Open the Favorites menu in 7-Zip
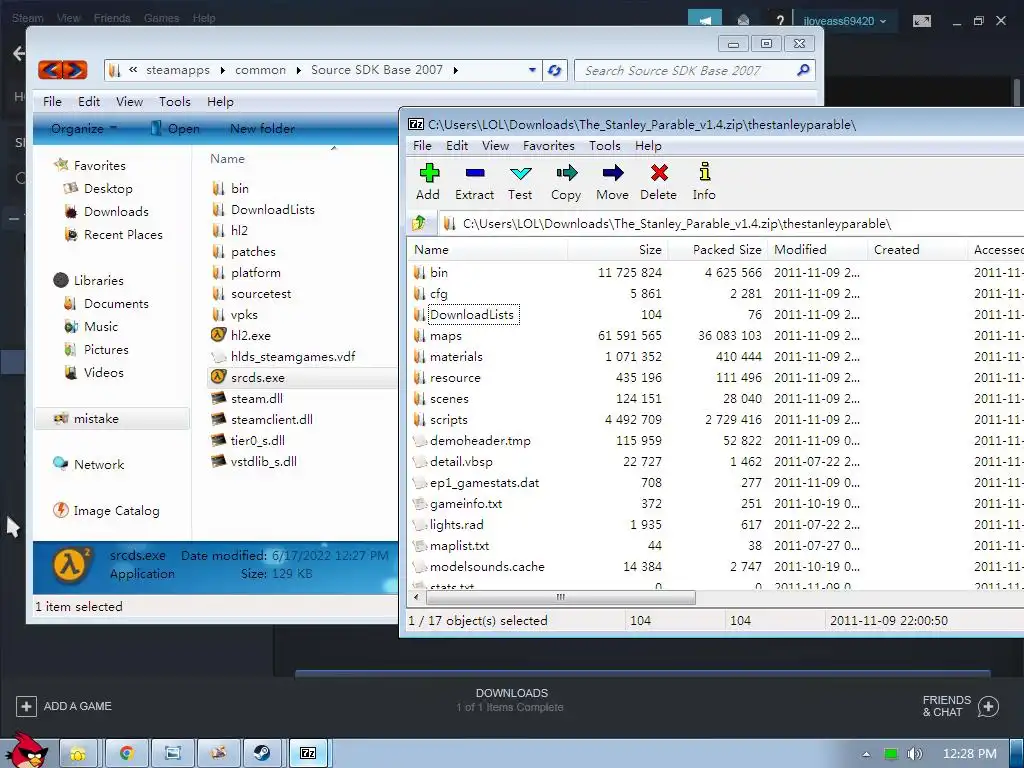Screen dimensions: 1024x768 (x=549, y=146)
